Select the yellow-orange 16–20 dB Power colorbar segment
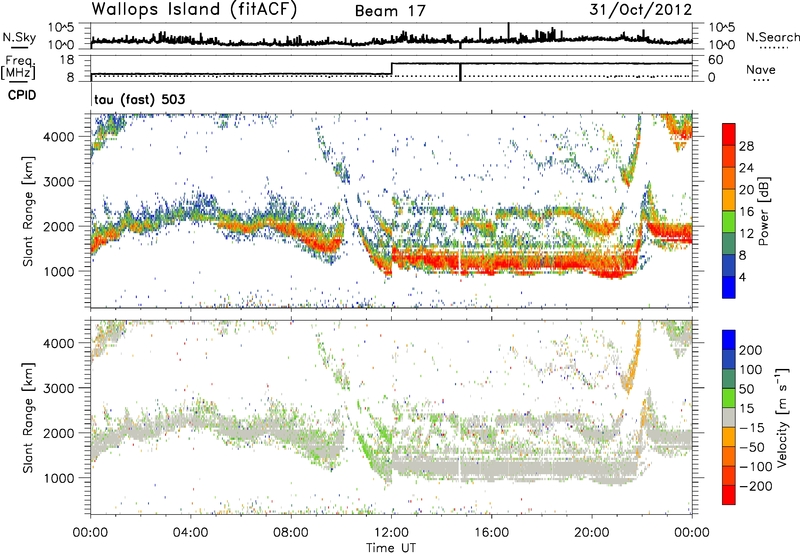 tap(729, 200)
